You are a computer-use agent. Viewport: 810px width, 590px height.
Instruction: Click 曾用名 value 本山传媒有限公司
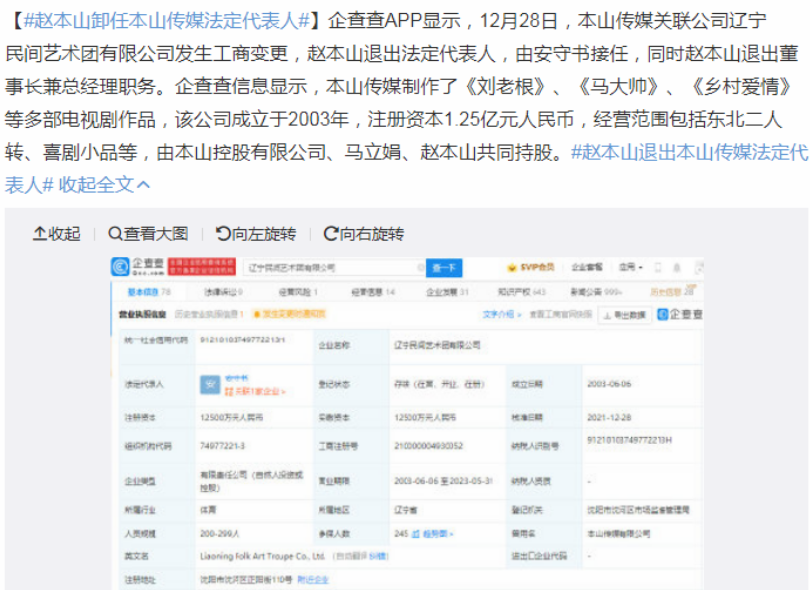pos(618,533)
